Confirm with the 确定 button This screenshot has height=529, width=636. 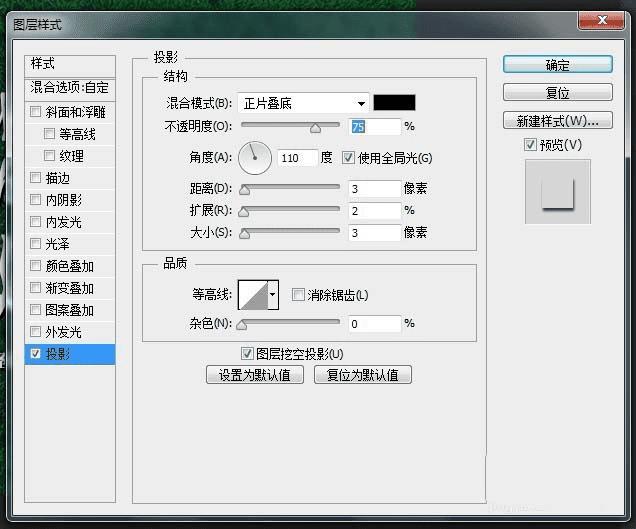[558, 65]
